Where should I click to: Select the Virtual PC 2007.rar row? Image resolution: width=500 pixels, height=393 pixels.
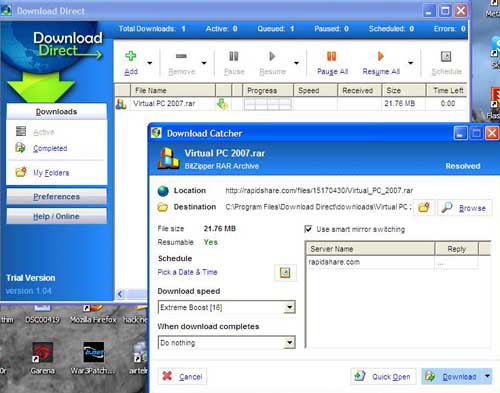pyautogui.click(x=291, y=104)
